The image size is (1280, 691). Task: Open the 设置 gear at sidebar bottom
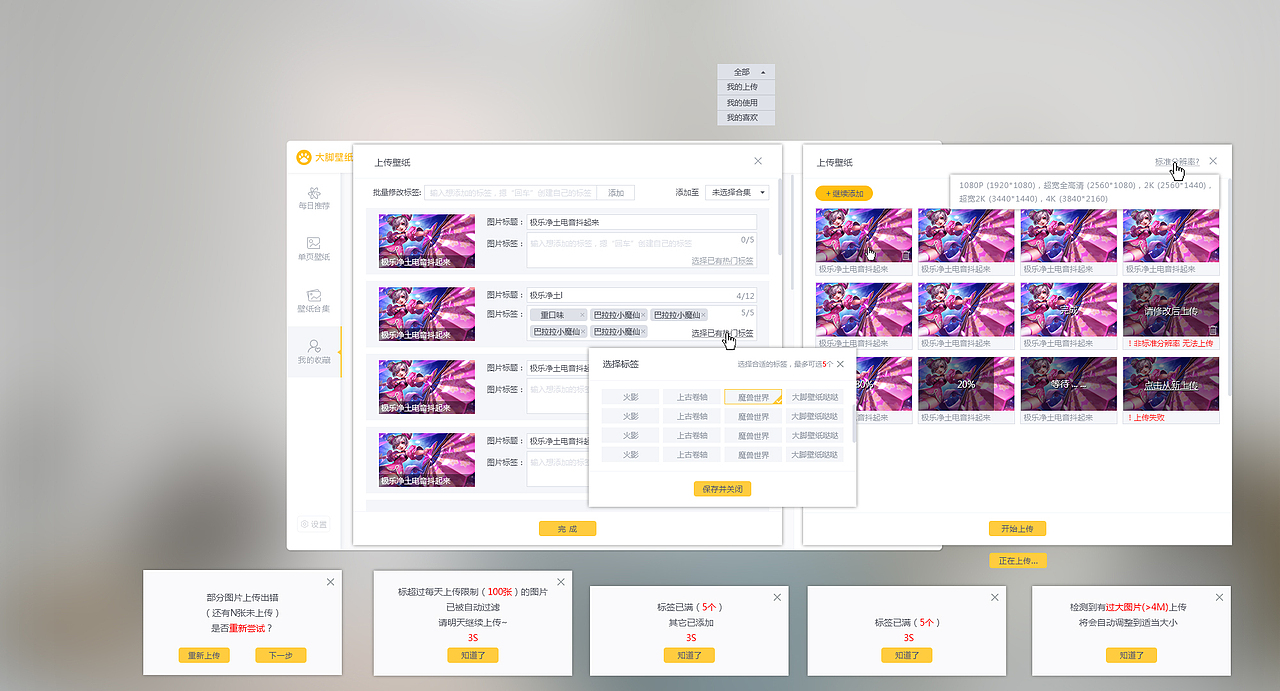312,523
